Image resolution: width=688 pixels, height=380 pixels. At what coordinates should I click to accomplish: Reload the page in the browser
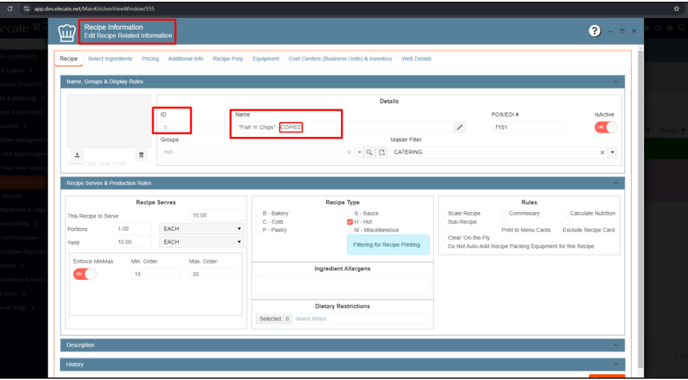(x=10, y=8)
